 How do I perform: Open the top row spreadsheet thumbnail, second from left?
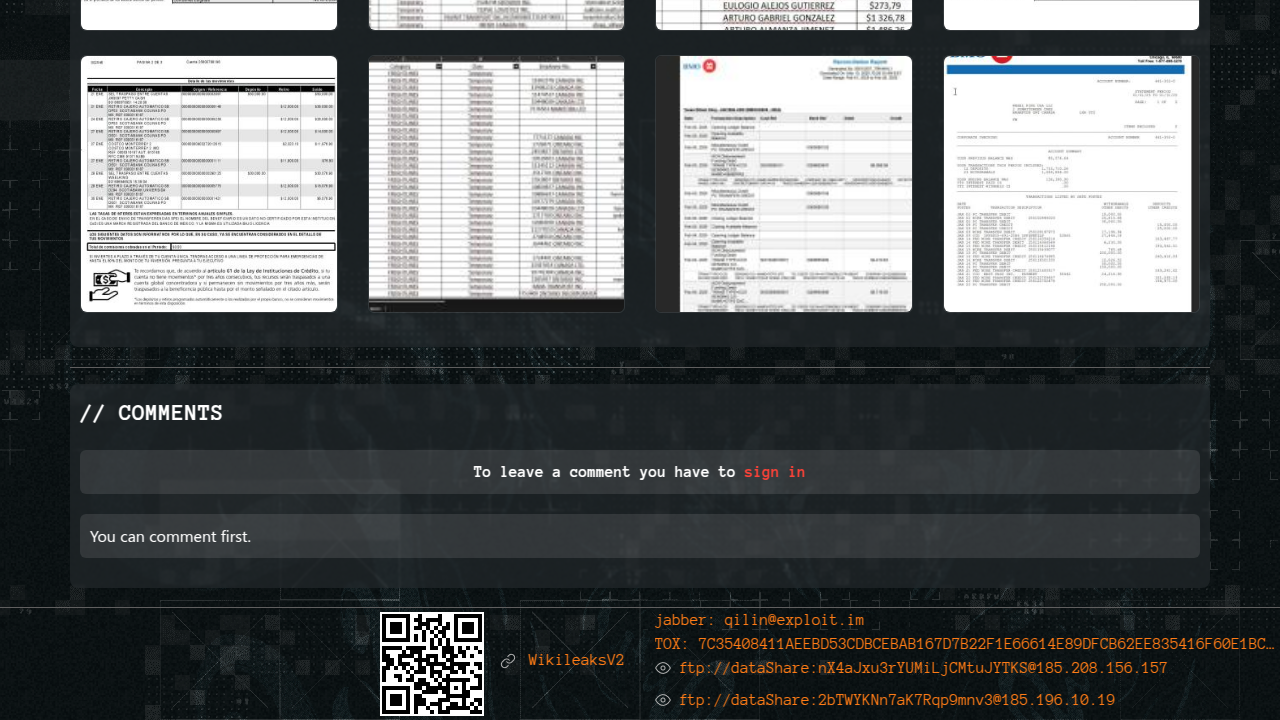(x=497, y=15)
